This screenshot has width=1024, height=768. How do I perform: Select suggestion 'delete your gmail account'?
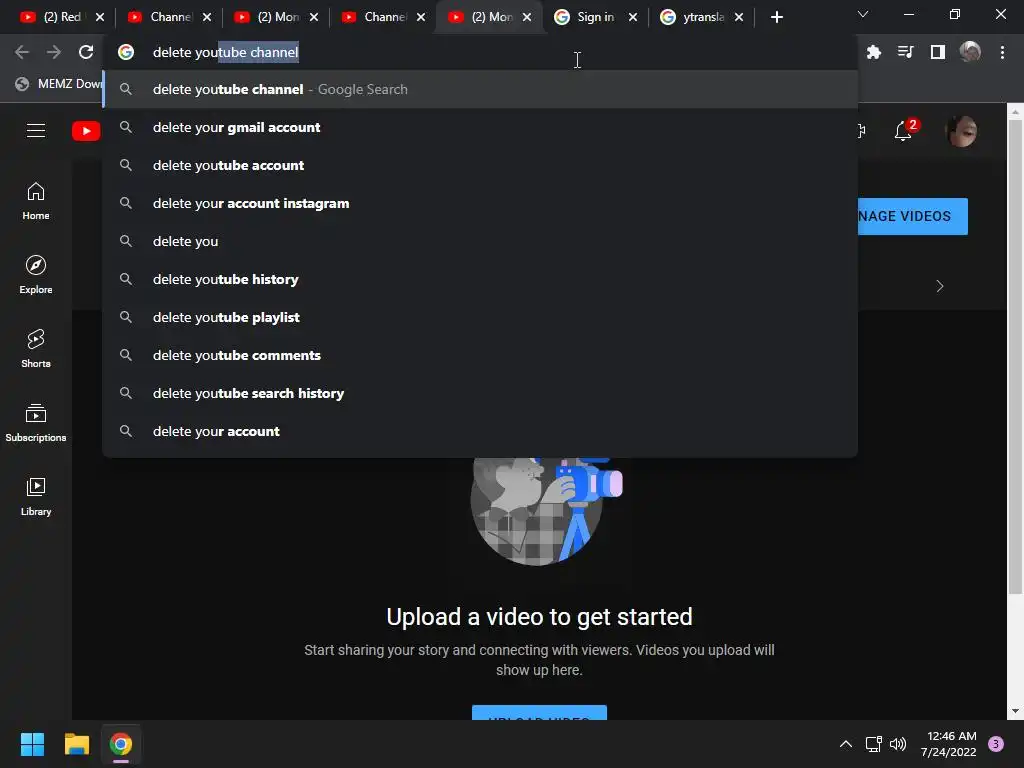coord(480,127)
